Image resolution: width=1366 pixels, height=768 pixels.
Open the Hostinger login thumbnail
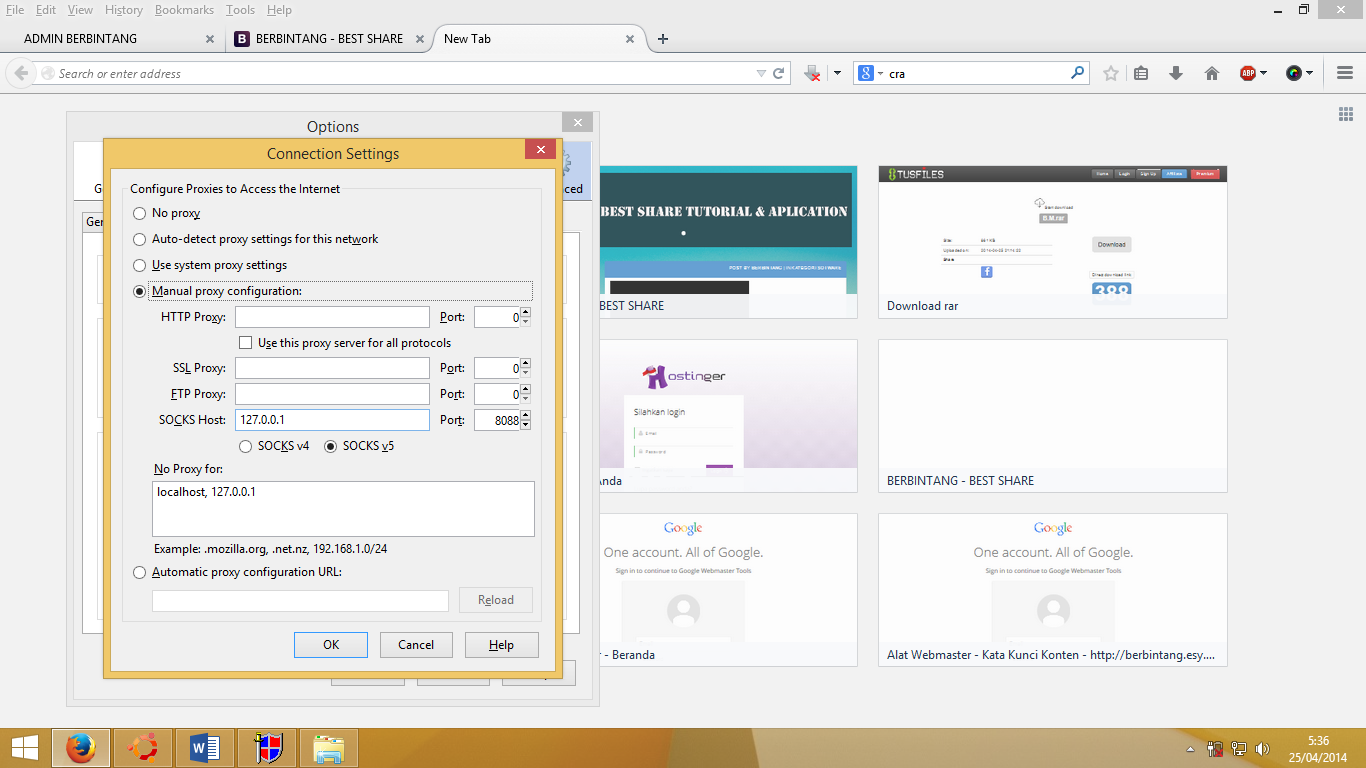(728, 416)
